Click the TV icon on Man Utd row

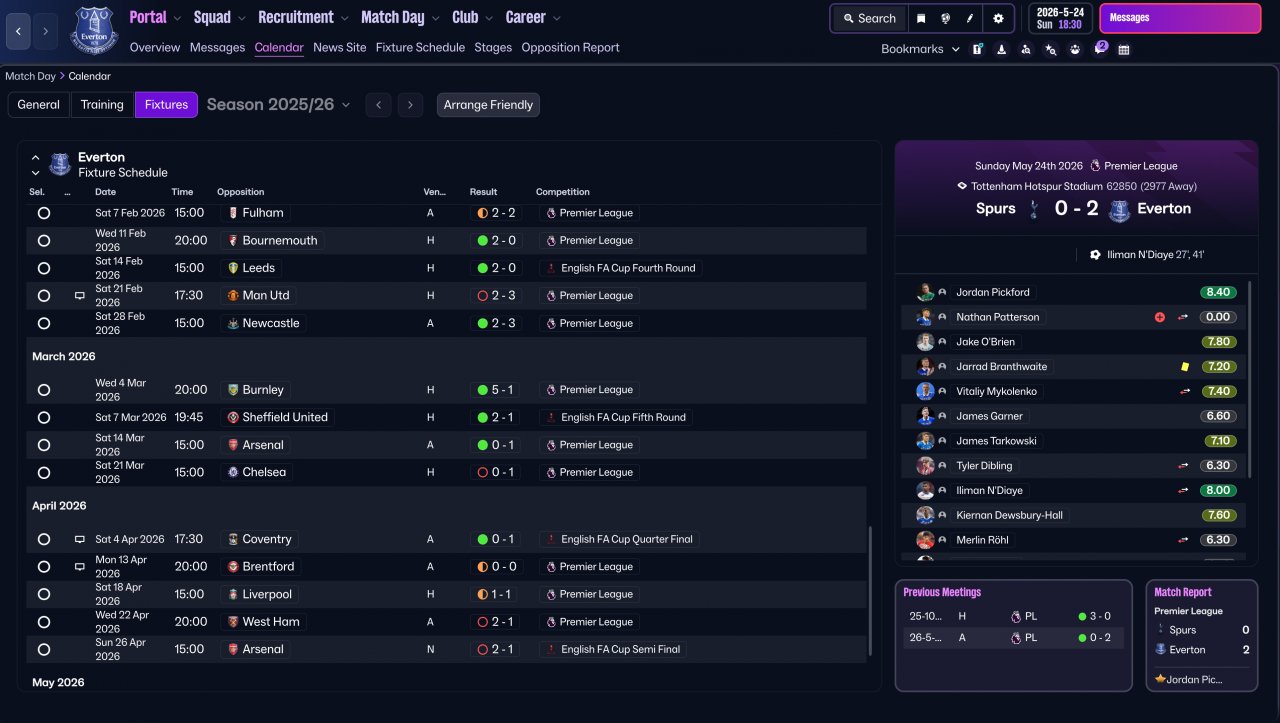click(79, 296)
